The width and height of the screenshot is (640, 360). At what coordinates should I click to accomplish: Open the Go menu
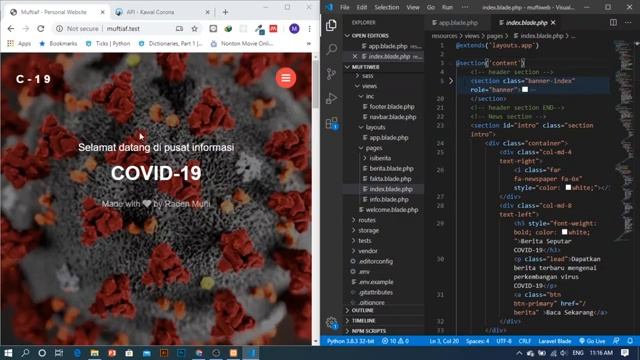[431, 7]
